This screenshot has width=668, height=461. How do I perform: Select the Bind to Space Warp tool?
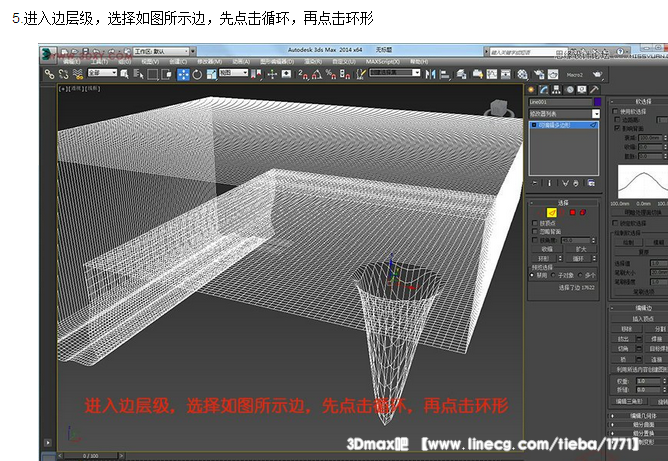point(78,74)
